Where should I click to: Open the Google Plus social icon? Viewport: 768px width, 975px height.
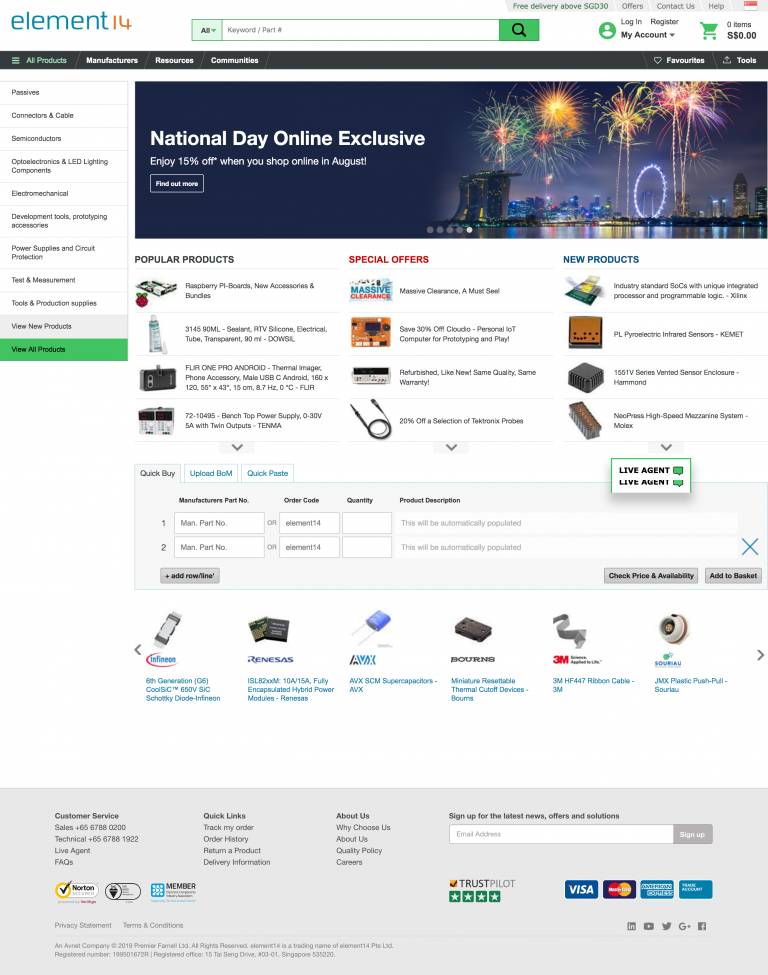[685, 926]
